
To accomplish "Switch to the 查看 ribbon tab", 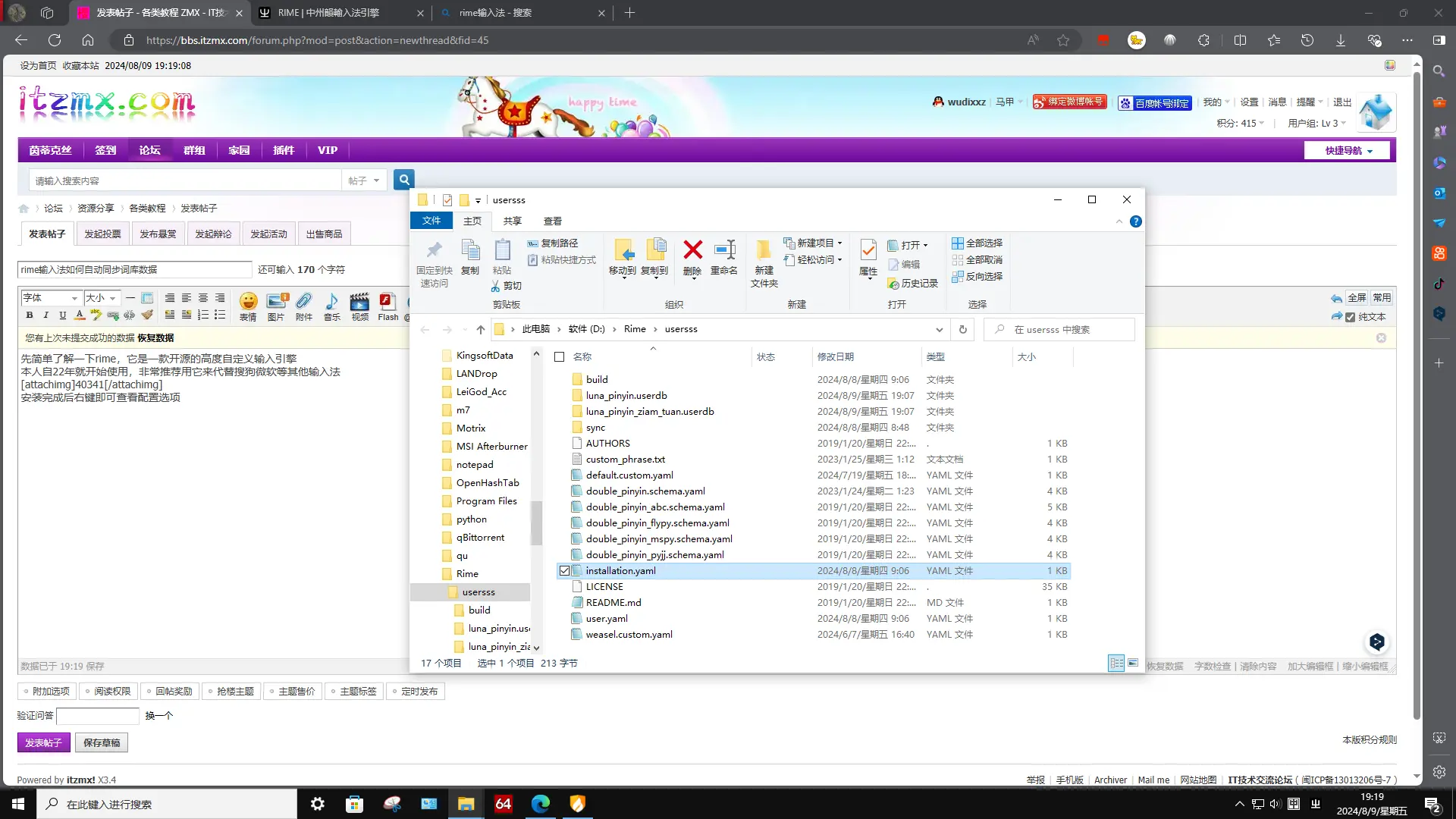I will coord(553,221).
